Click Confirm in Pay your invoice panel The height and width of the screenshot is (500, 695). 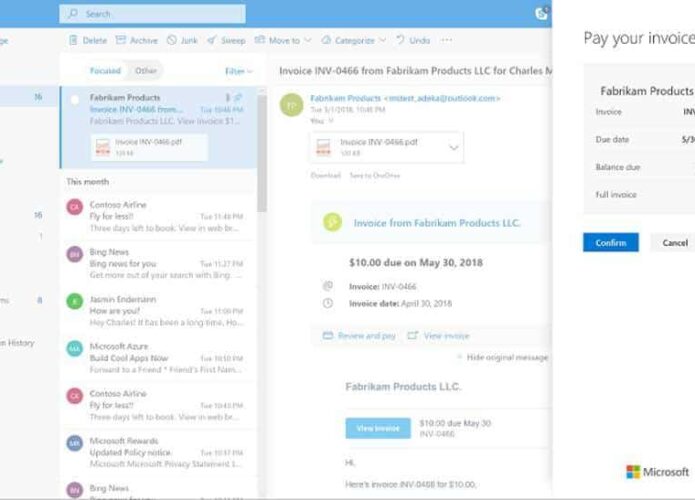click(x=611, y=242)
